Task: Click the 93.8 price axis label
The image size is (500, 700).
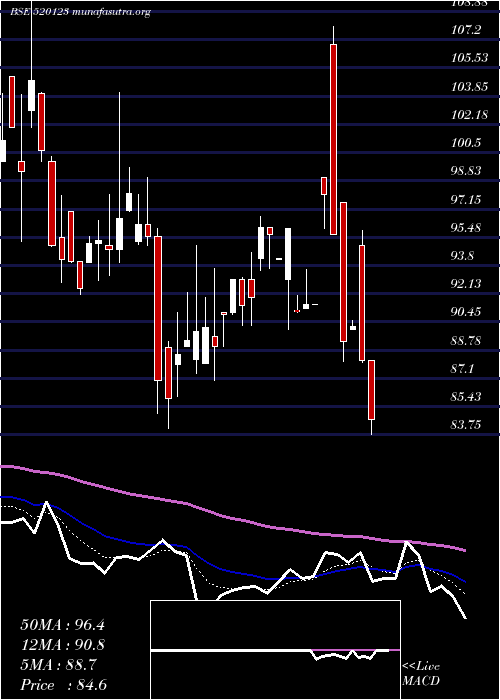Action: coord(463,256)
